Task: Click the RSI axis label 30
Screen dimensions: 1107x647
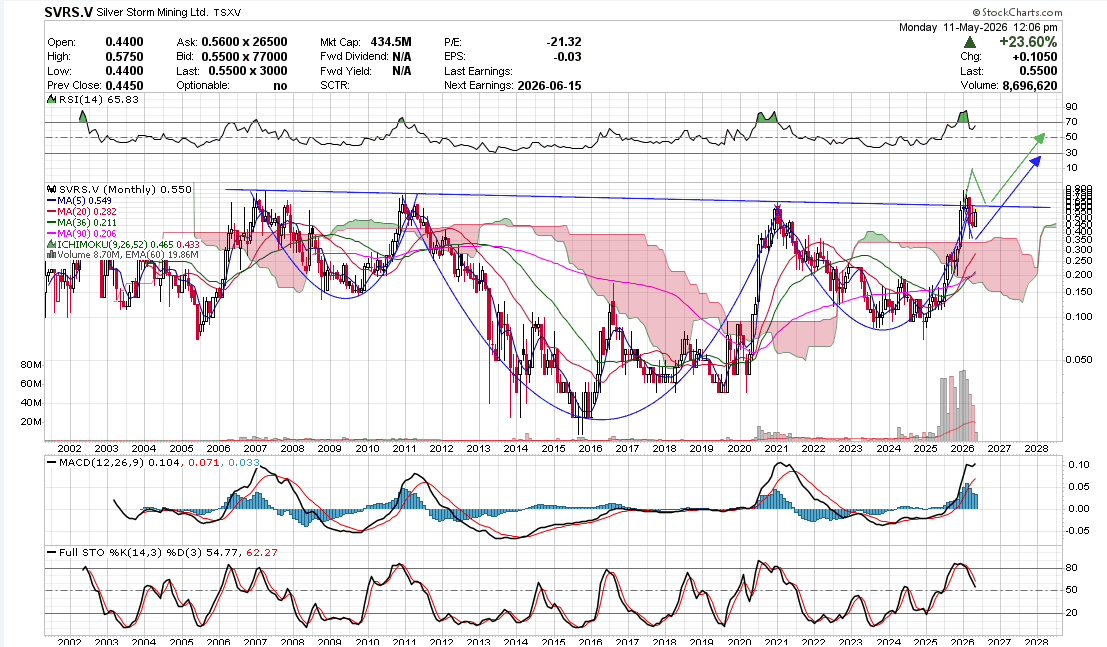Action: 1071,153
